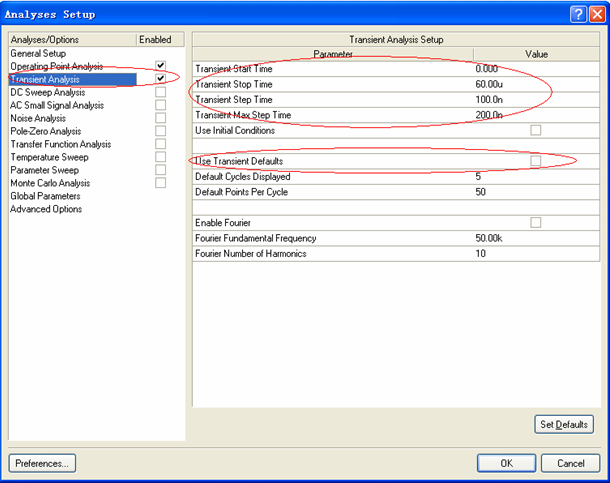Click the Enabled column header
610x483 pixels.
point(160,40)
